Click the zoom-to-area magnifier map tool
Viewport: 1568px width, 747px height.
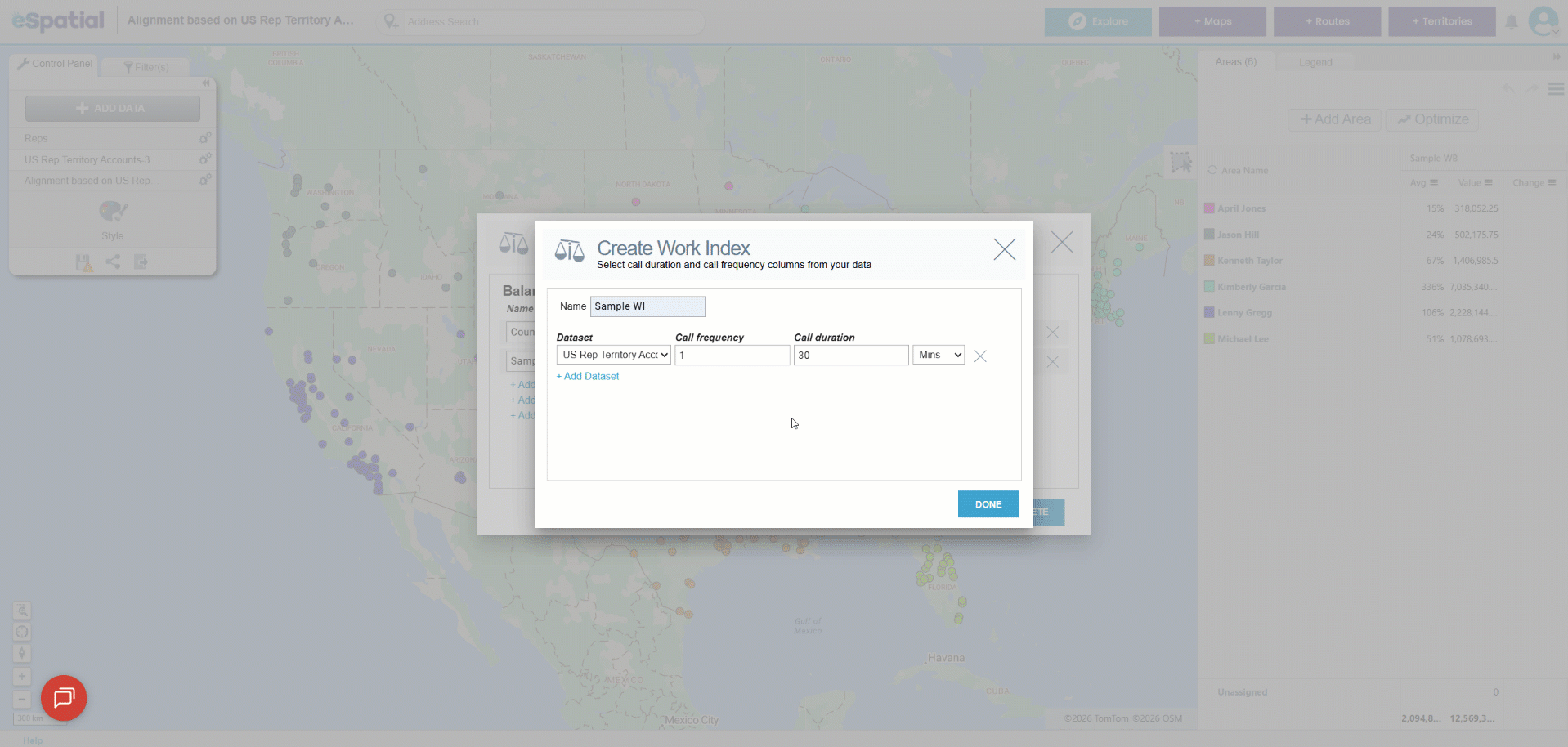22,611
